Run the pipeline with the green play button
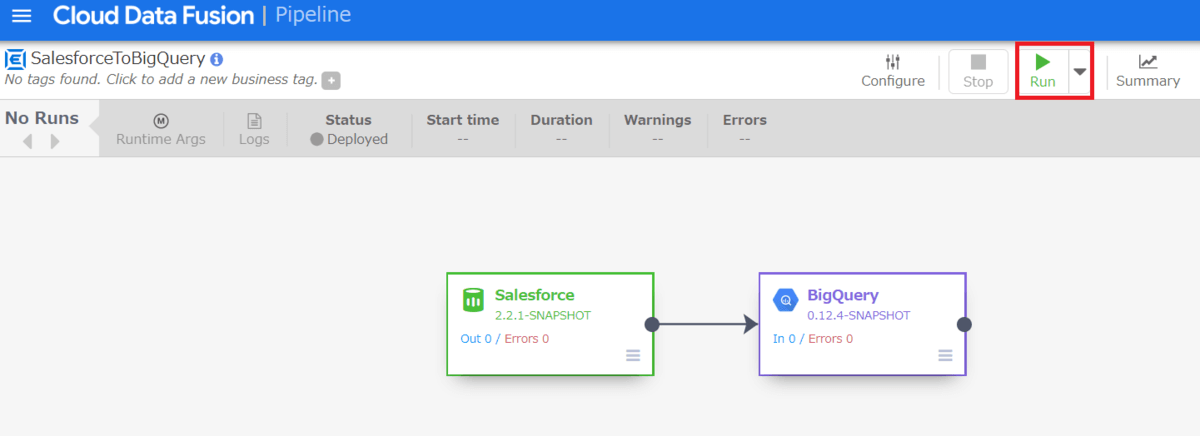The height and width of the screenshot is (436, 1200). pos(1043,71)
